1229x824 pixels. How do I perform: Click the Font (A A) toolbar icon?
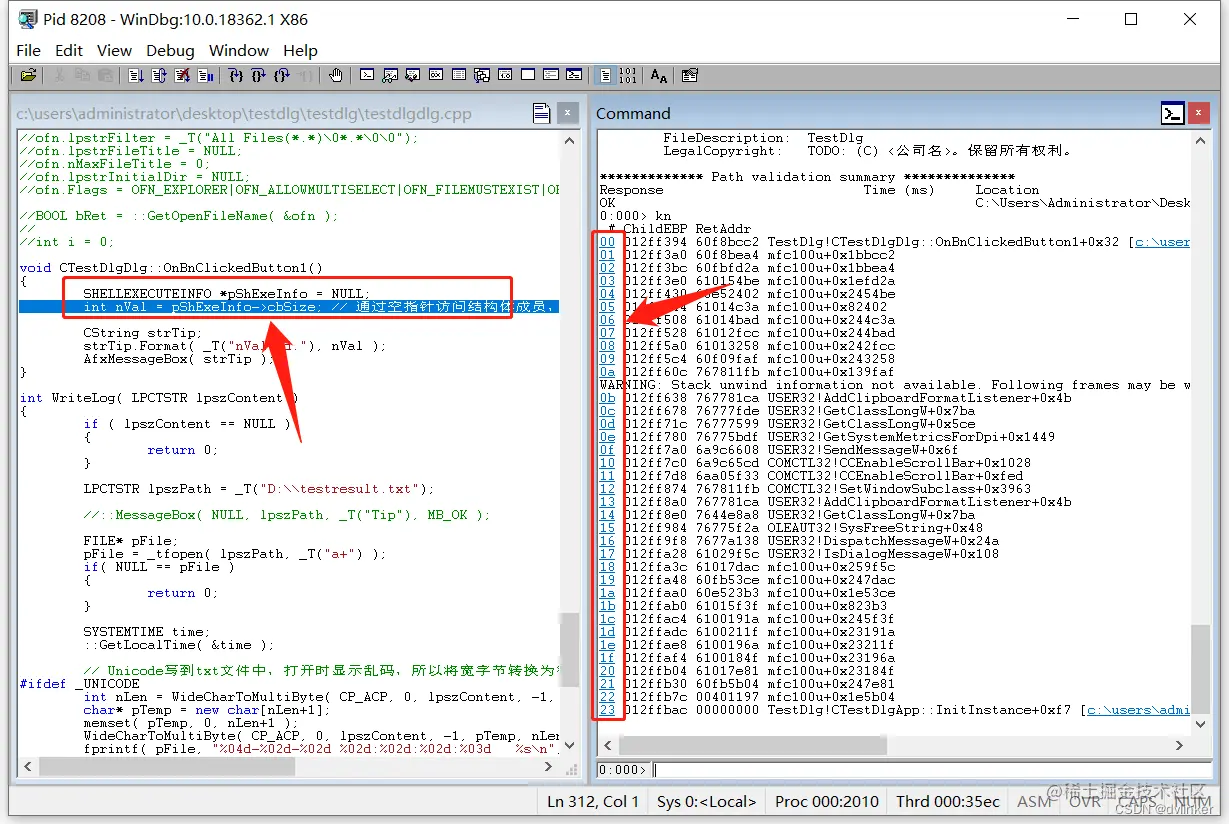tap(659, 75)
